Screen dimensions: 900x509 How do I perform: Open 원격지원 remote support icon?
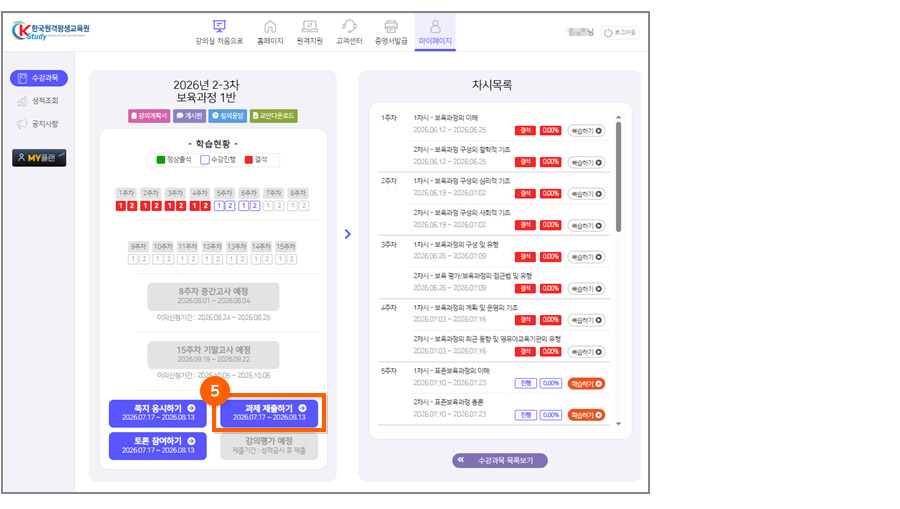pos(309,32)
